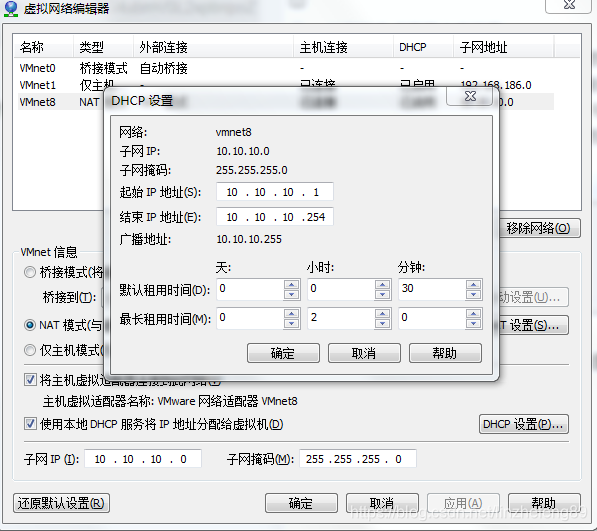Click 外部连接 column header
597x531 pixels.
(x=214, y=47)
